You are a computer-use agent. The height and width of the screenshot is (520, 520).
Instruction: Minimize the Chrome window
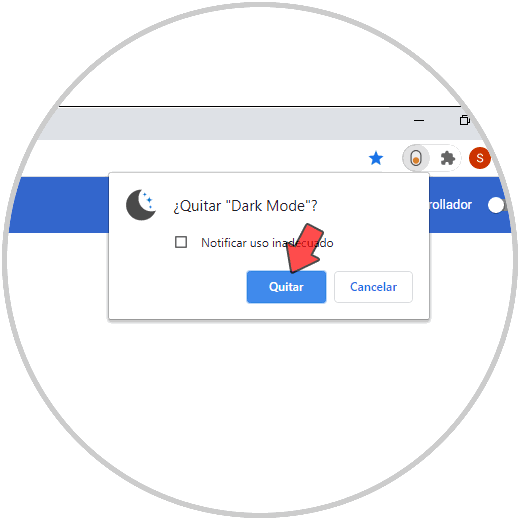pos(419,120)
